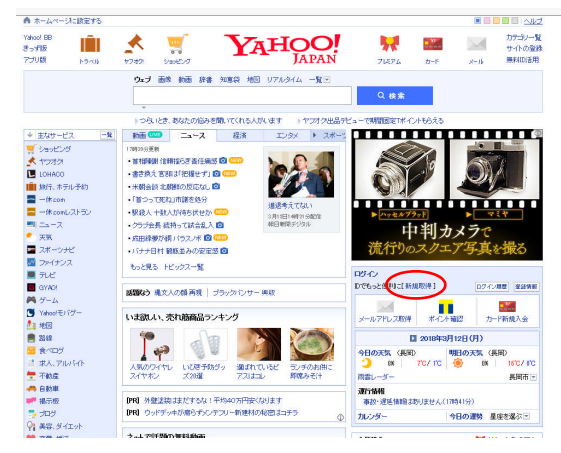Select リアルタイム search category
561x453 pixels.
tap(284, 79)
